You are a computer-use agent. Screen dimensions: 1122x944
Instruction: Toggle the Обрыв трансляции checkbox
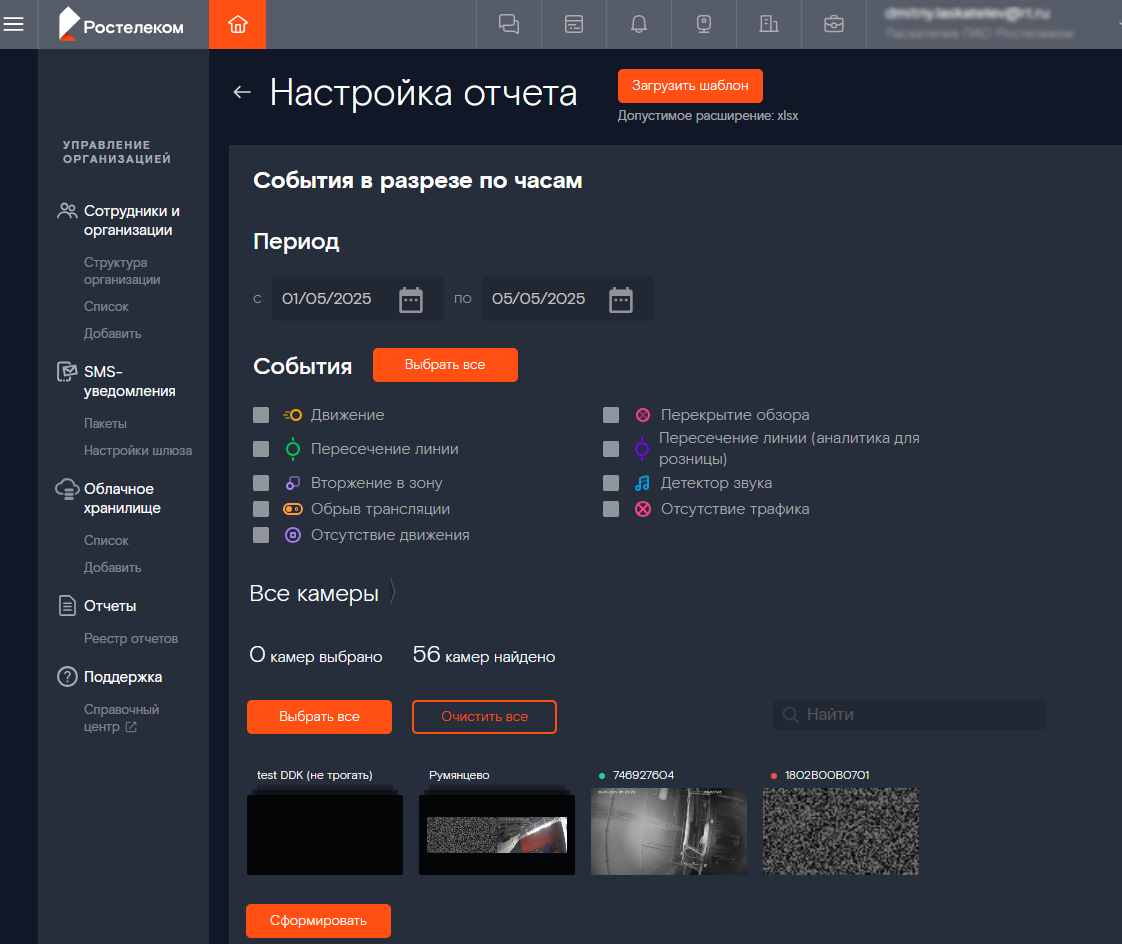pos(261,509)
